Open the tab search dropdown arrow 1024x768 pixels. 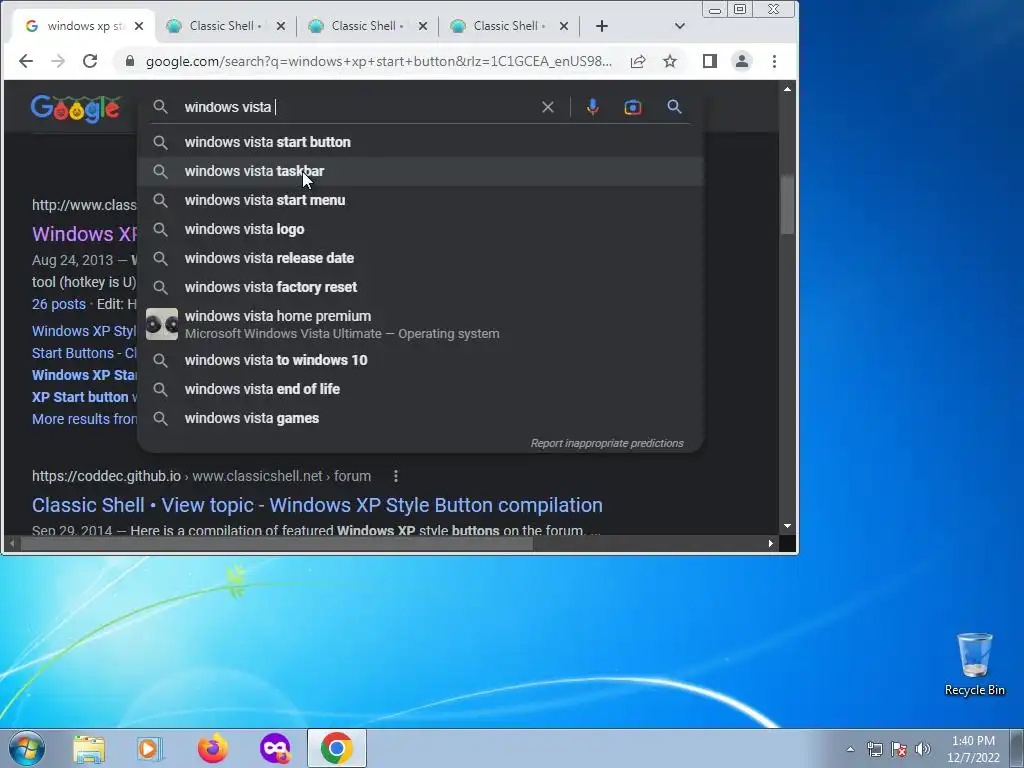coord(680,26)
